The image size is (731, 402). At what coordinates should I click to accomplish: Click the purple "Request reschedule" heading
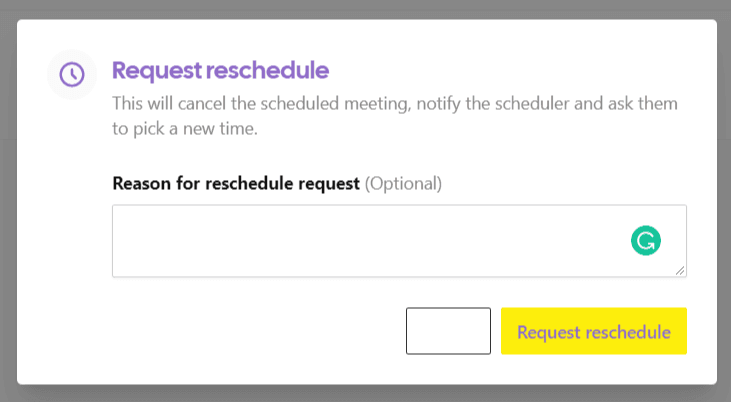[220, 71]
